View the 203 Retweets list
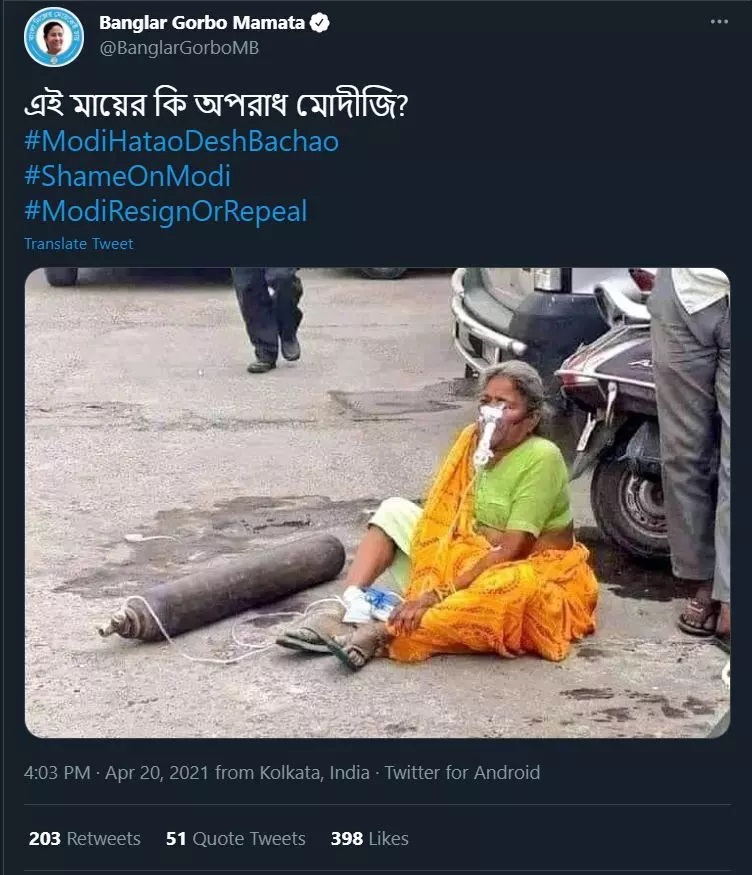This screenshot has width=752, height=875. tap(84, 839)
